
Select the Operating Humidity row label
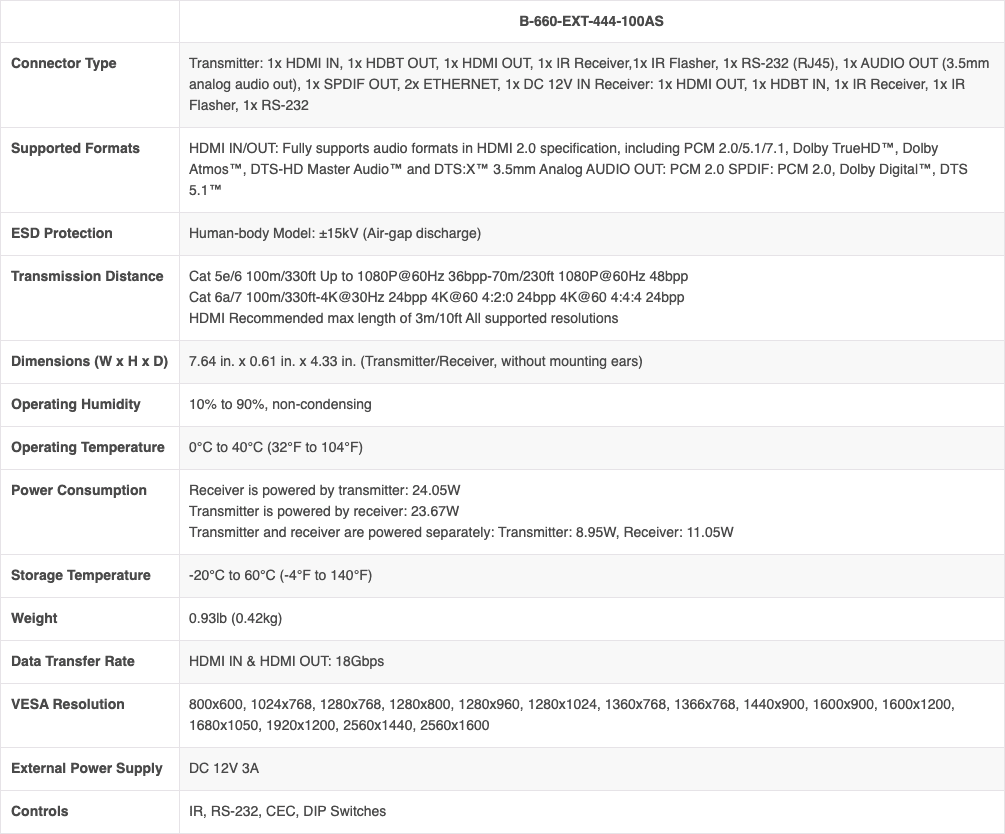click(x=76, y=404)
